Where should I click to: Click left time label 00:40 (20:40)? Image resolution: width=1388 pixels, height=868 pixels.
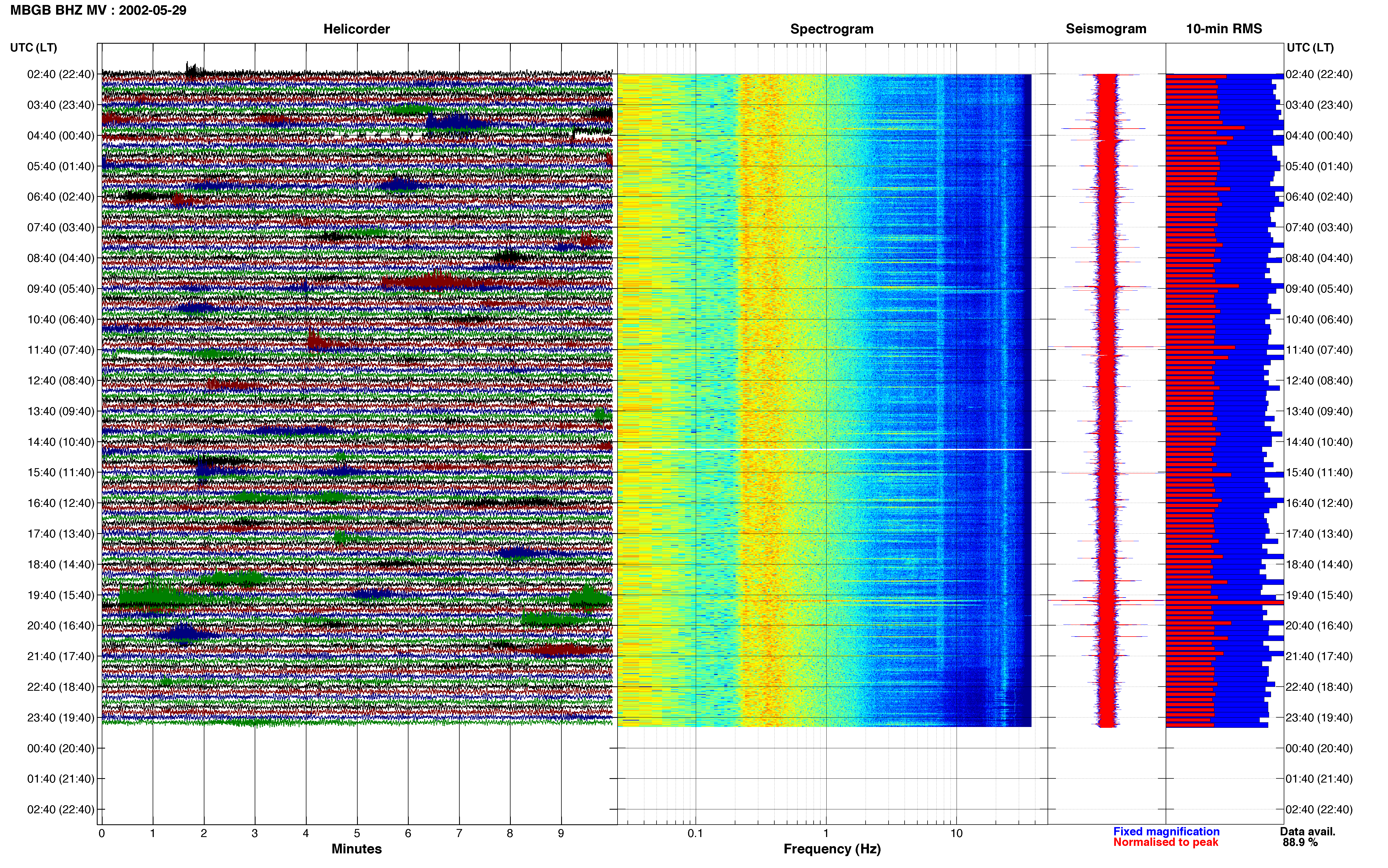(61, 748)
